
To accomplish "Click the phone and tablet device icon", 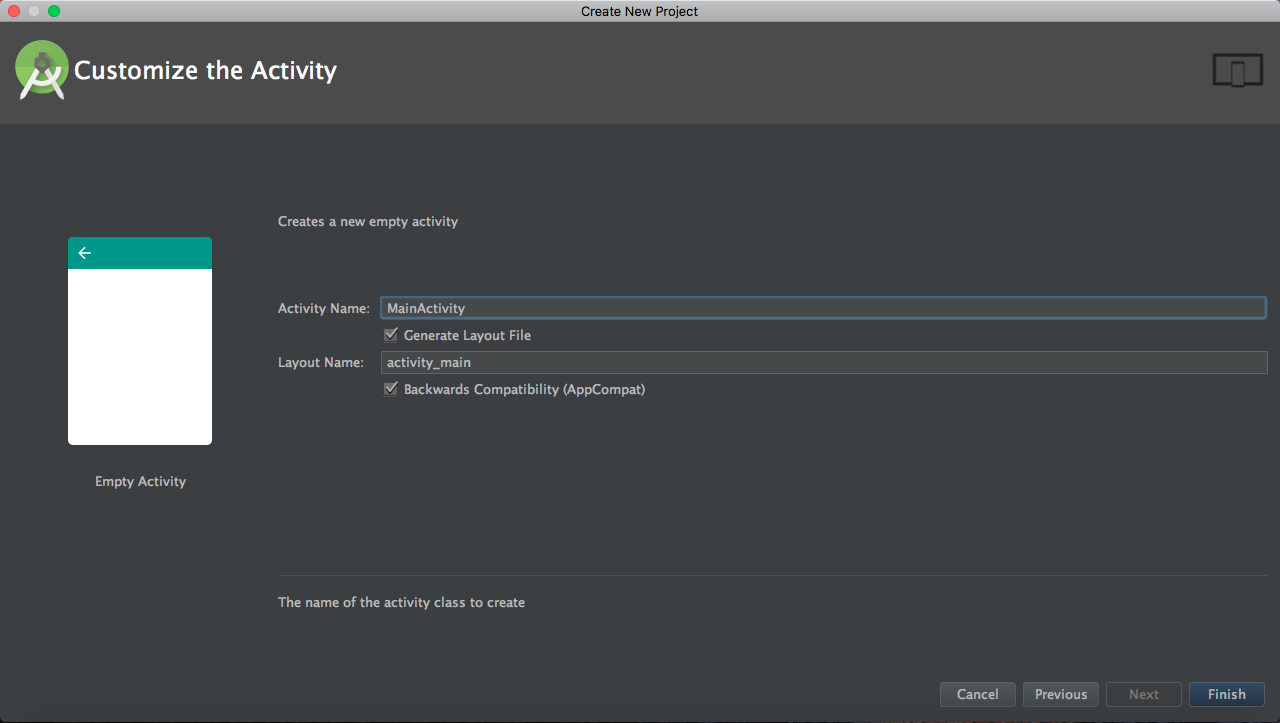I will 1237,71.
